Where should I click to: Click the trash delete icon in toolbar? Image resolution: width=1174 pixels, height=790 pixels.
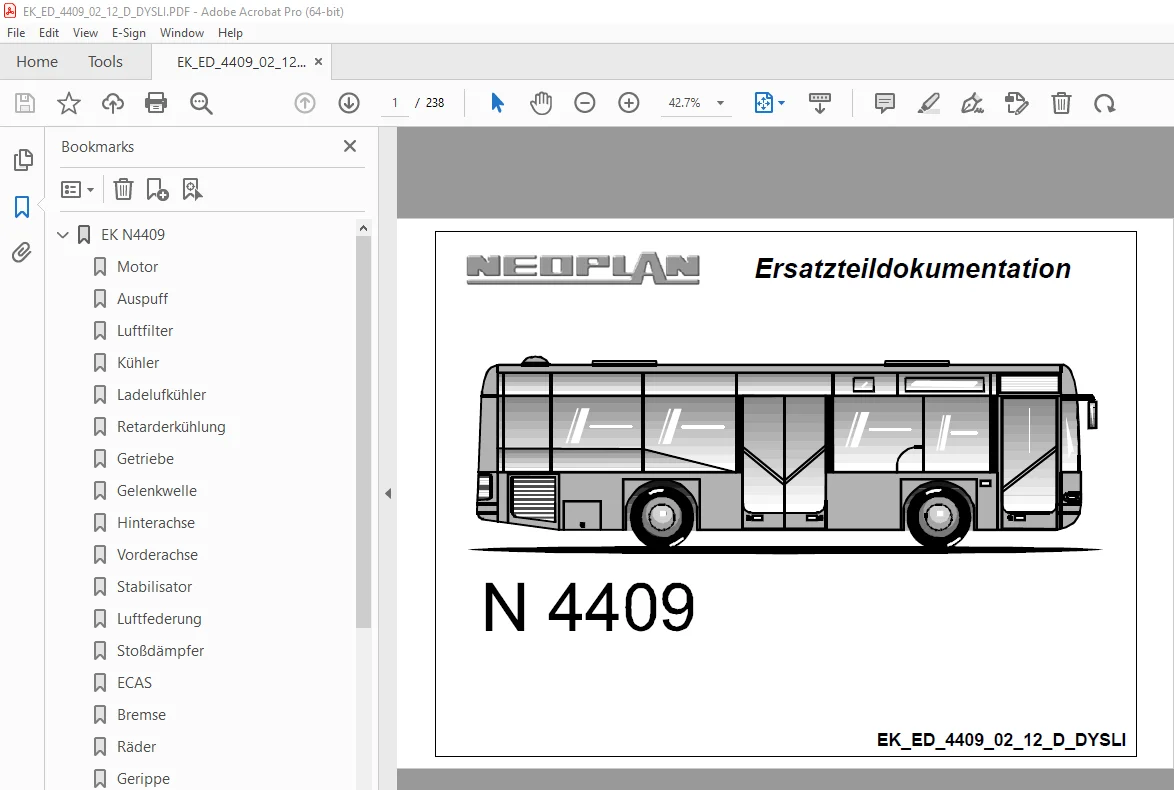pyautogui.click(x=1061, y=103)
